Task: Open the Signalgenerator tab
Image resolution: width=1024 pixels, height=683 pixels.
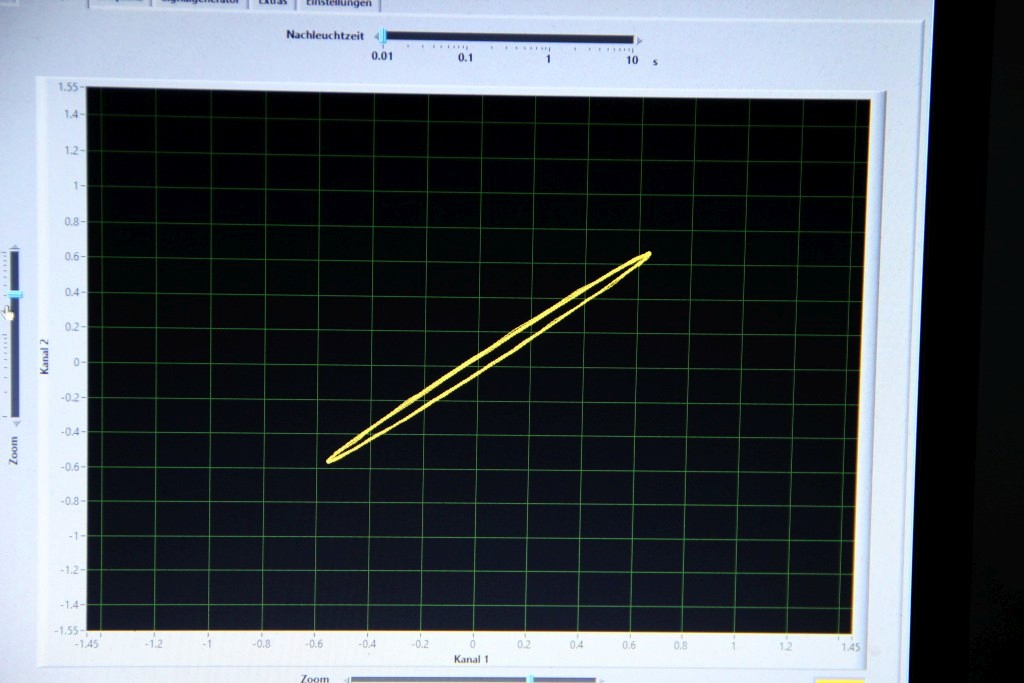Action: 197,4
